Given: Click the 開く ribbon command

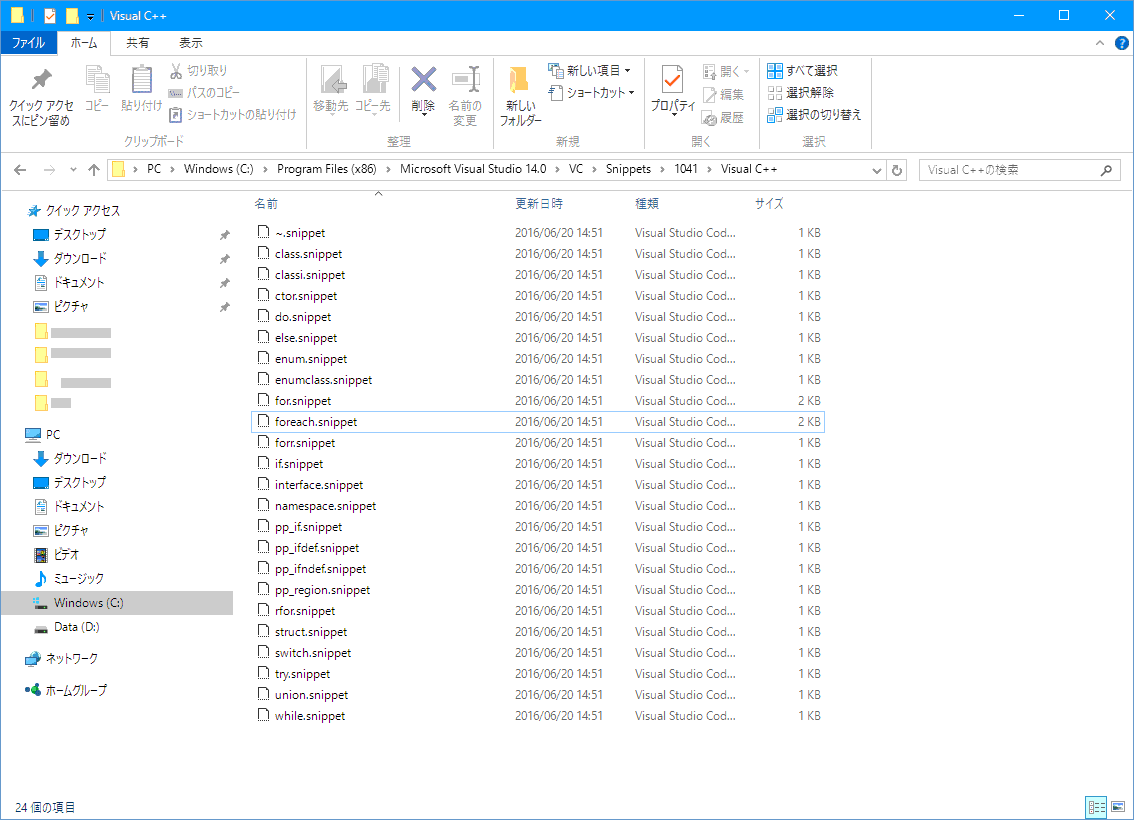Looking at the screenshot, I should (725, 71).
